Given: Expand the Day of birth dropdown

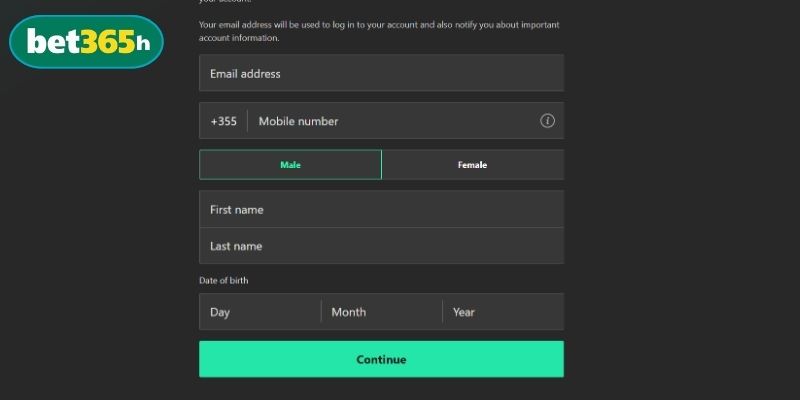Looking at the screenshot, I should 260,312.
